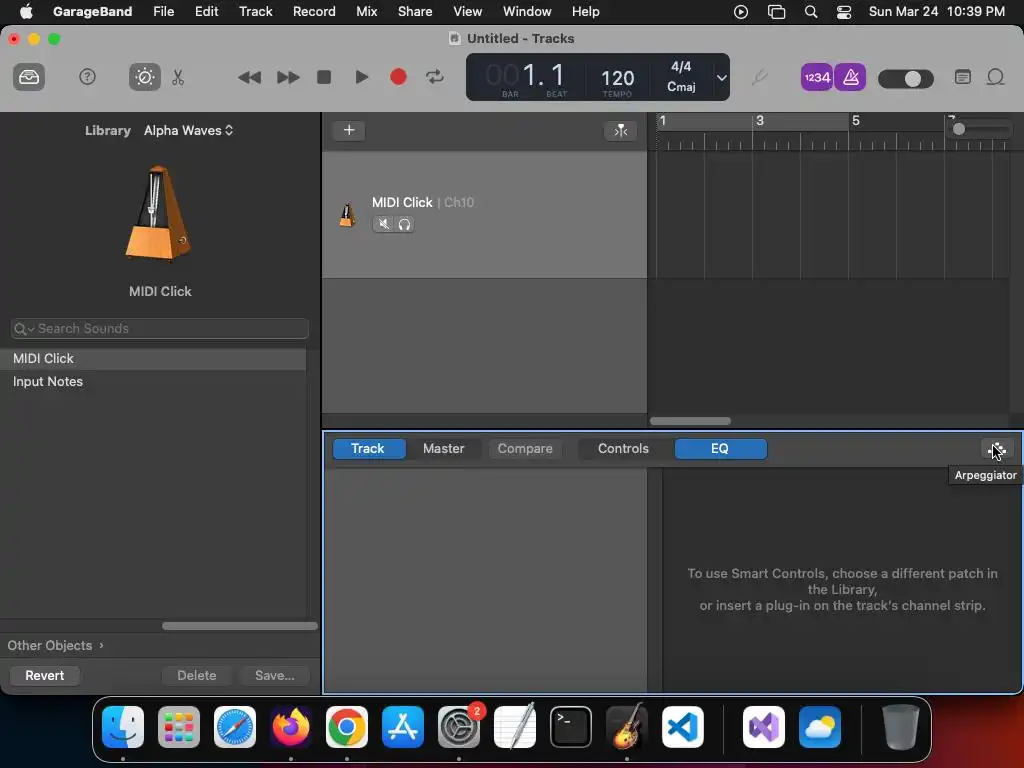This screenshot has width=1024, height=768.
Task: Toggle the Arpeggiator button
Action: 997,449
